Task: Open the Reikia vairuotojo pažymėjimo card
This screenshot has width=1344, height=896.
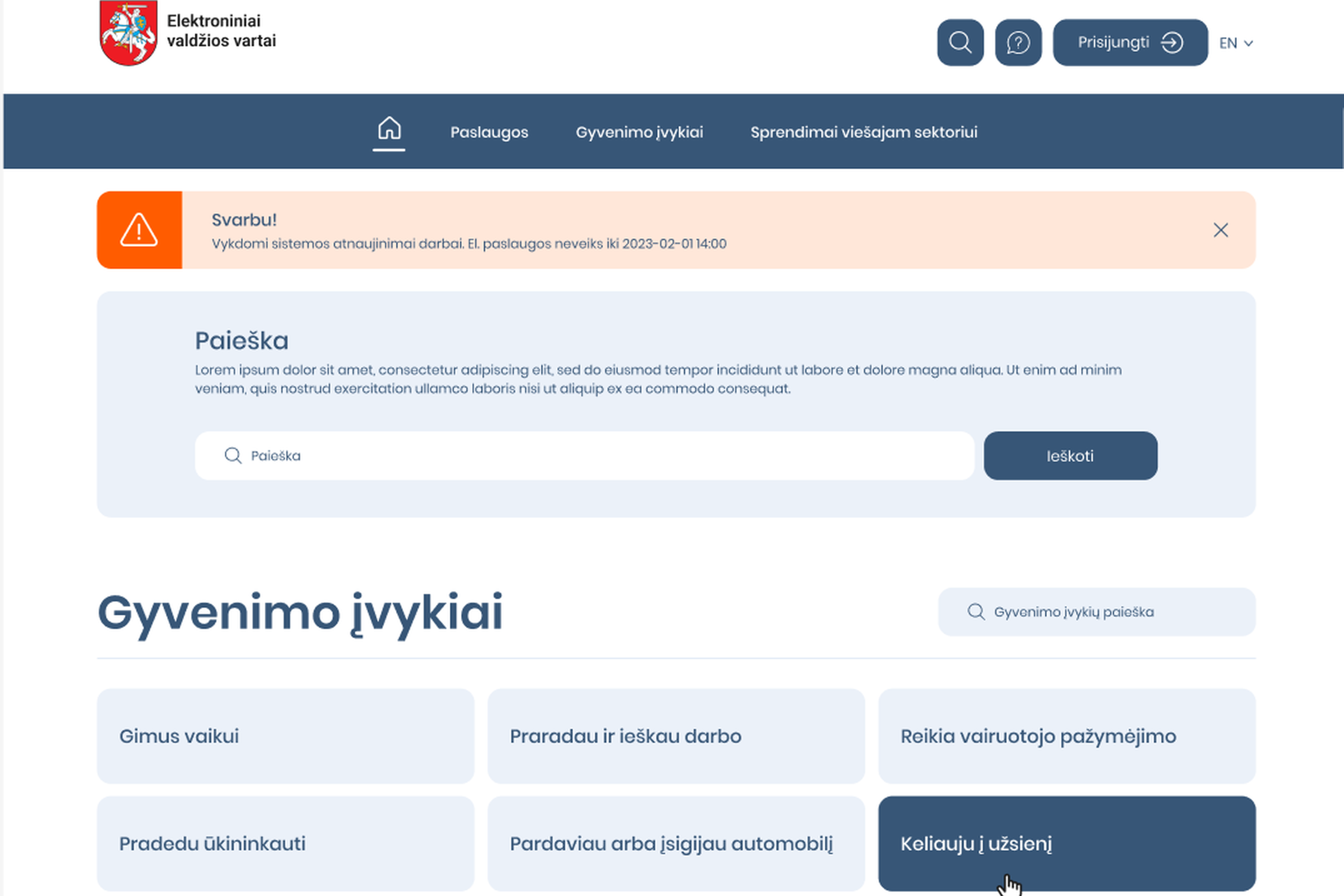Action: [x=1067, y=736]
